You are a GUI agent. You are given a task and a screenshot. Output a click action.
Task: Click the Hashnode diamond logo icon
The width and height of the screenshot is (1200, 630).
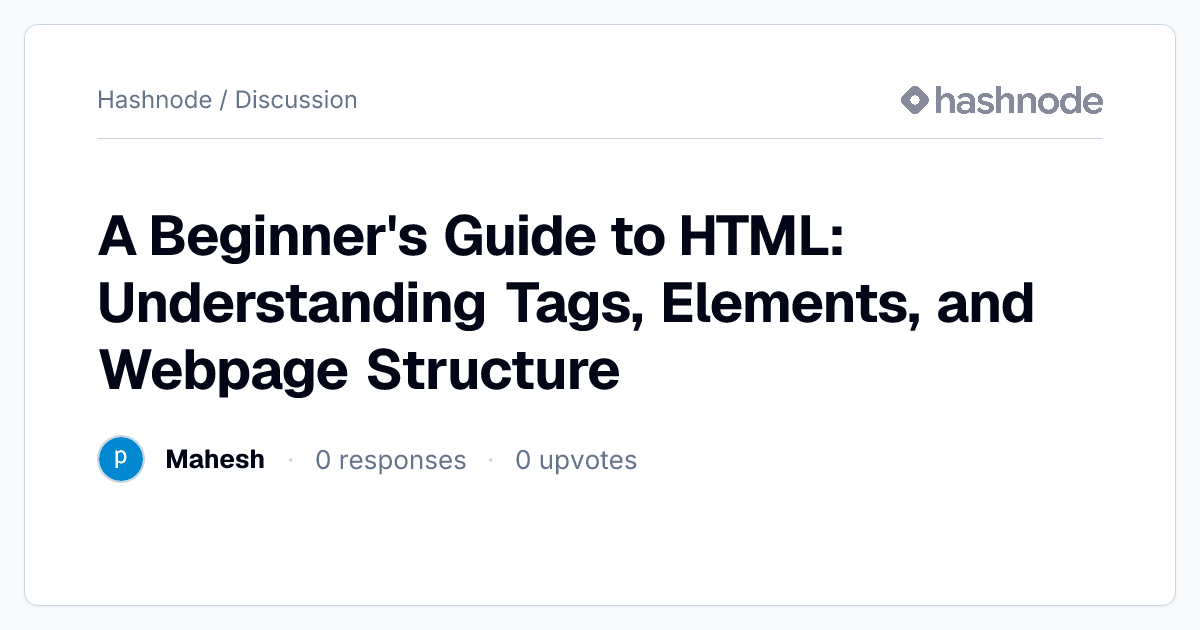pyautogui.click(x=915, y=100)
